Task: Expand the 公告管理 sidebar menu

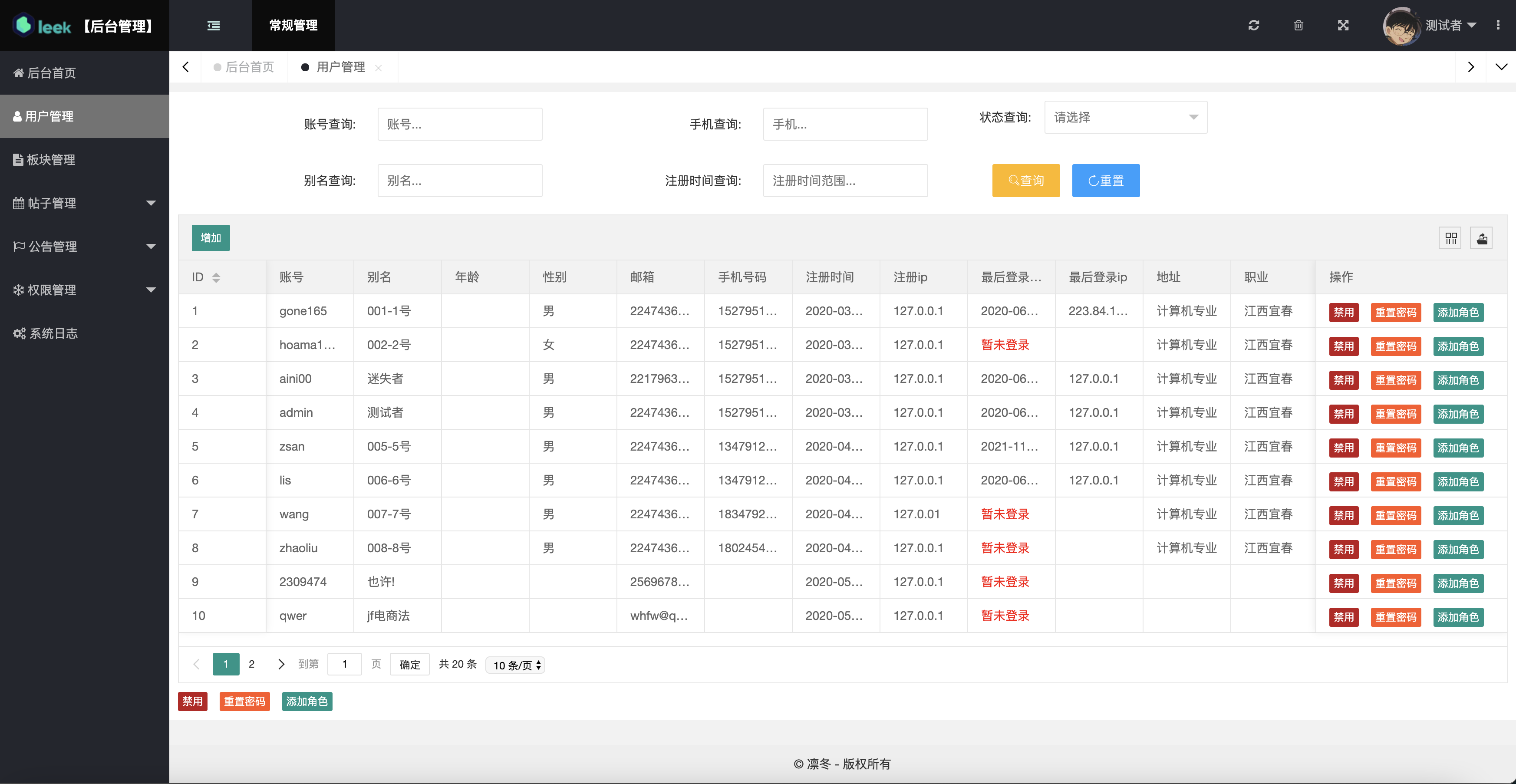Action: pyautogui.click(x=85, y=247)
